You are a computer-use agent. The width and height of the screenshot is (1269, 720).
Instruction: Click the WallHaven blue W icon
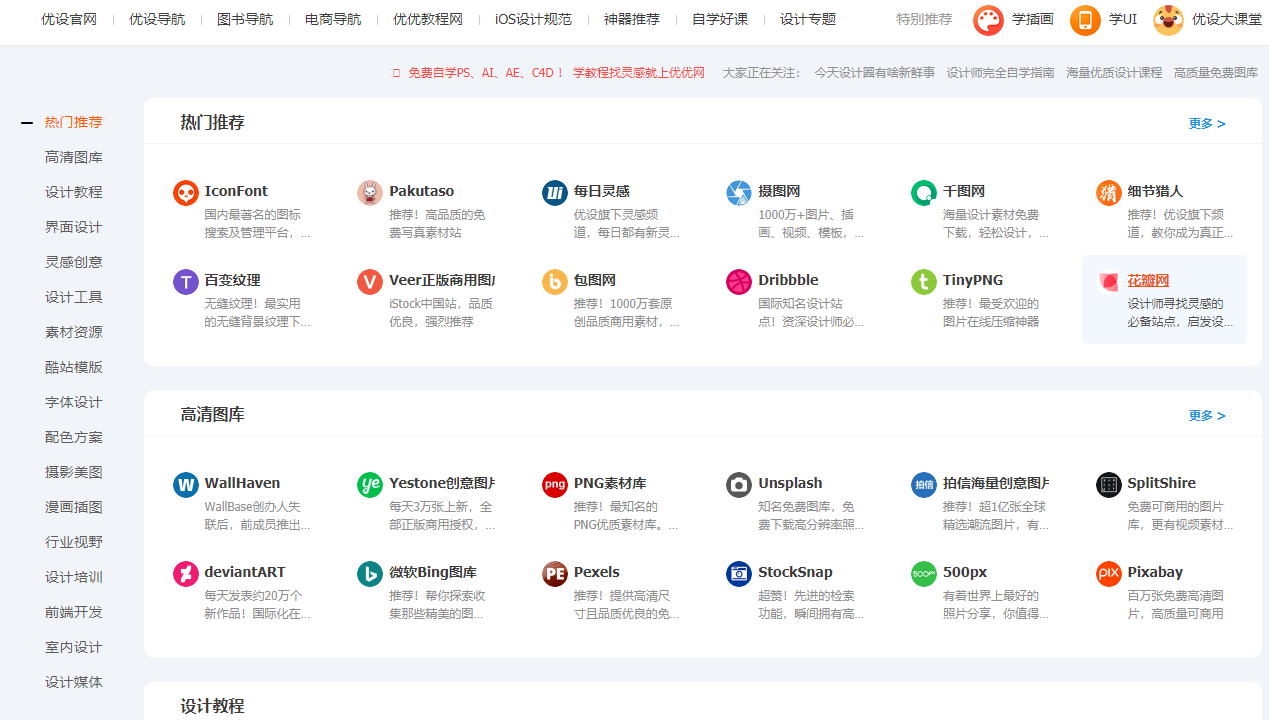coord(186,485)
